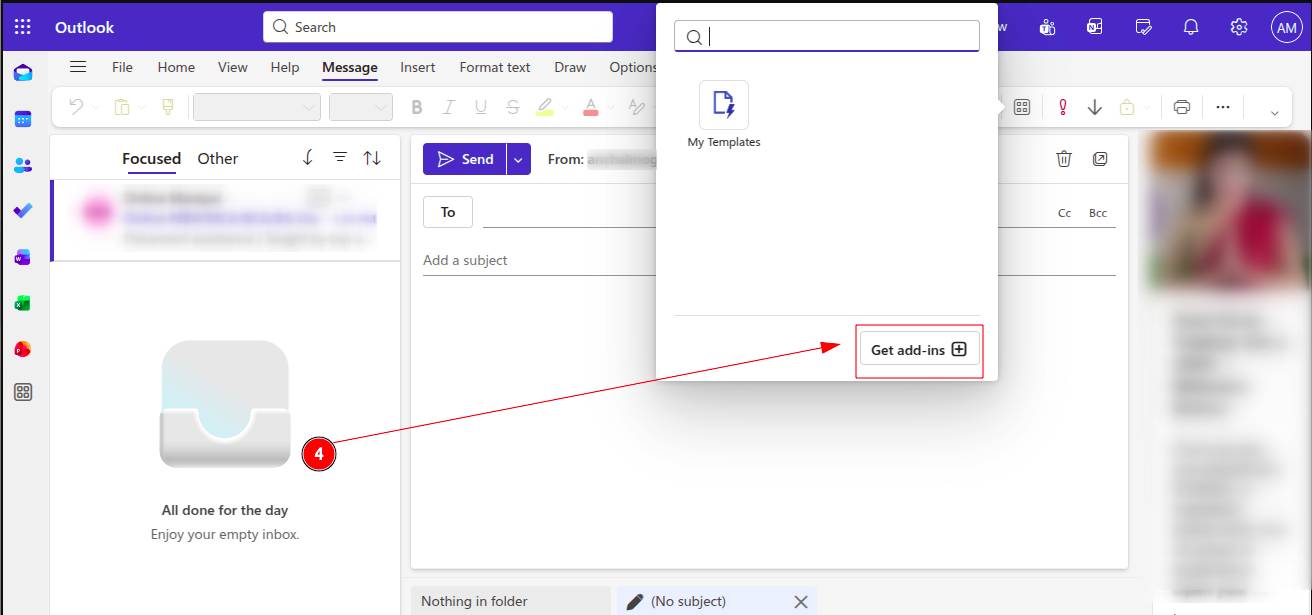The width and height of the screenshot is (1312, 615).
Task: Launch Excel from the left app rail
Action: pos(23,303)
